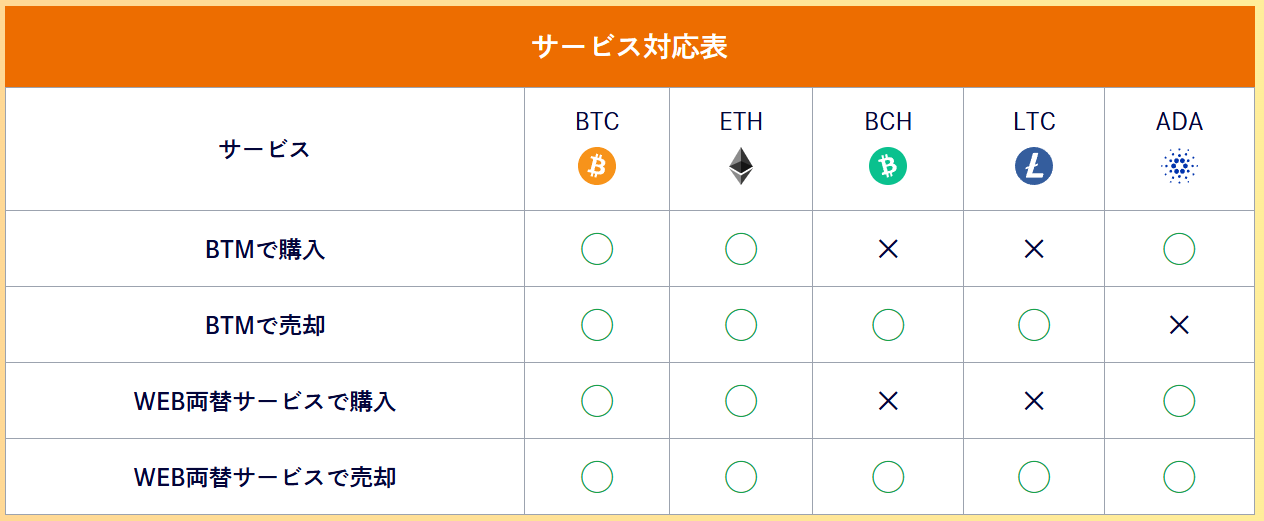
Task: Click the circle for BTC in BTMで購入 row
Action: pyautogui.click(x=597, y=249)
